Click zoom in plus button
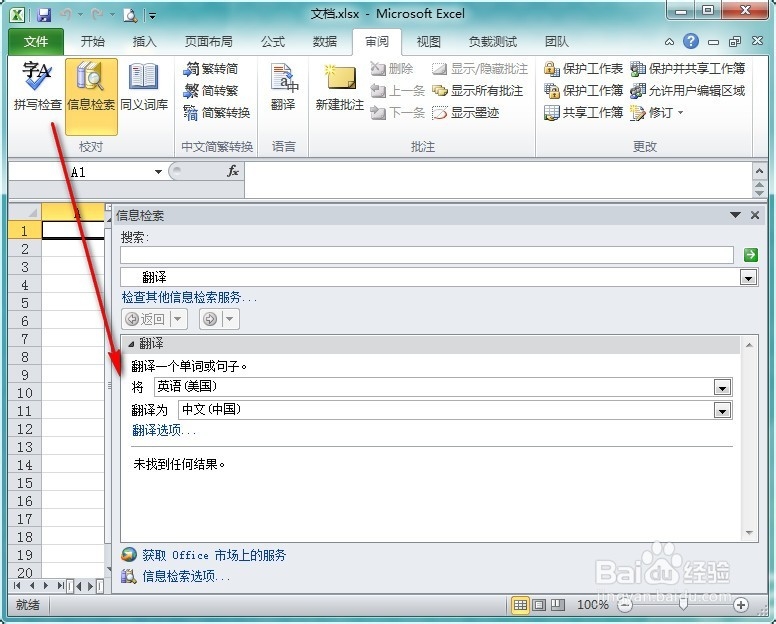The height and width of the screenshot is (624, 776). coord(741,605)
